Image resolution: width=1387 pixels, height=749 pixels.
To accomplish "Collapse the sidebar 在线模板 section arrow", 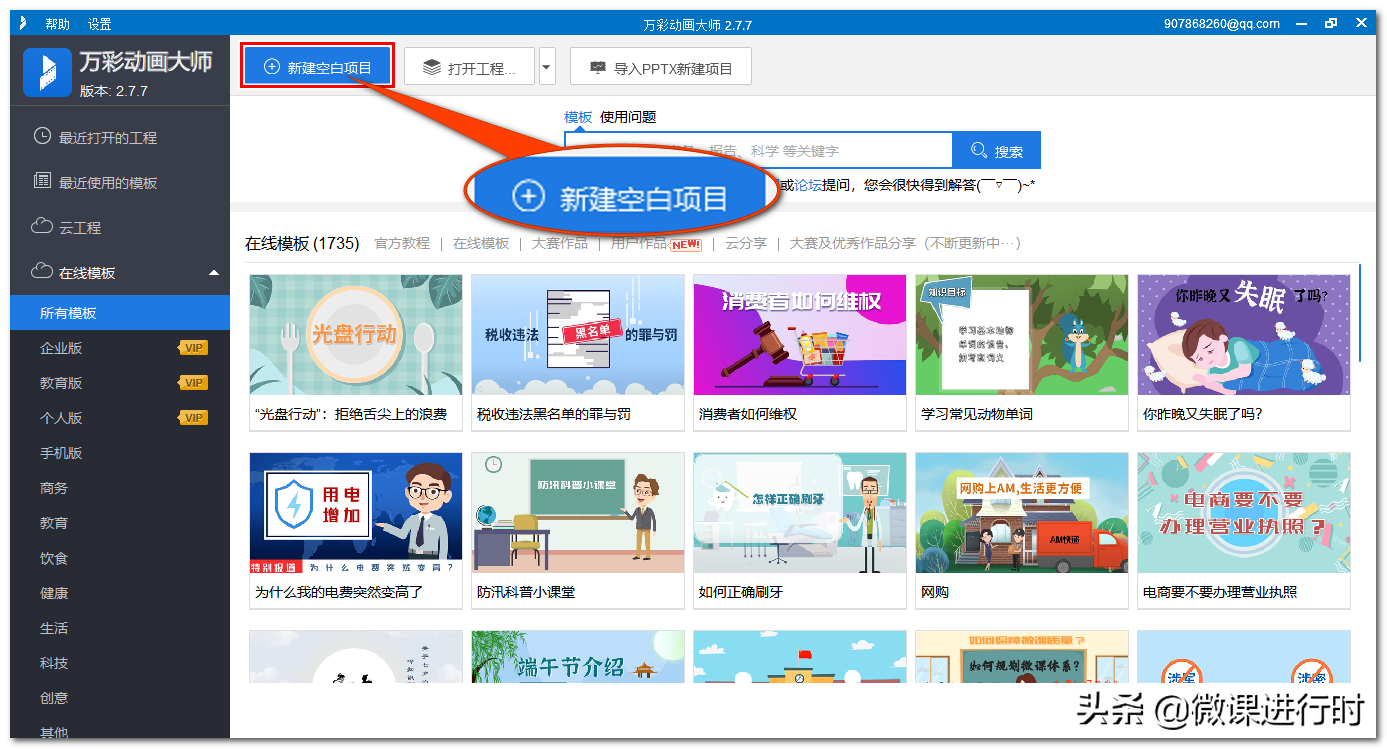I will (213, 273).
